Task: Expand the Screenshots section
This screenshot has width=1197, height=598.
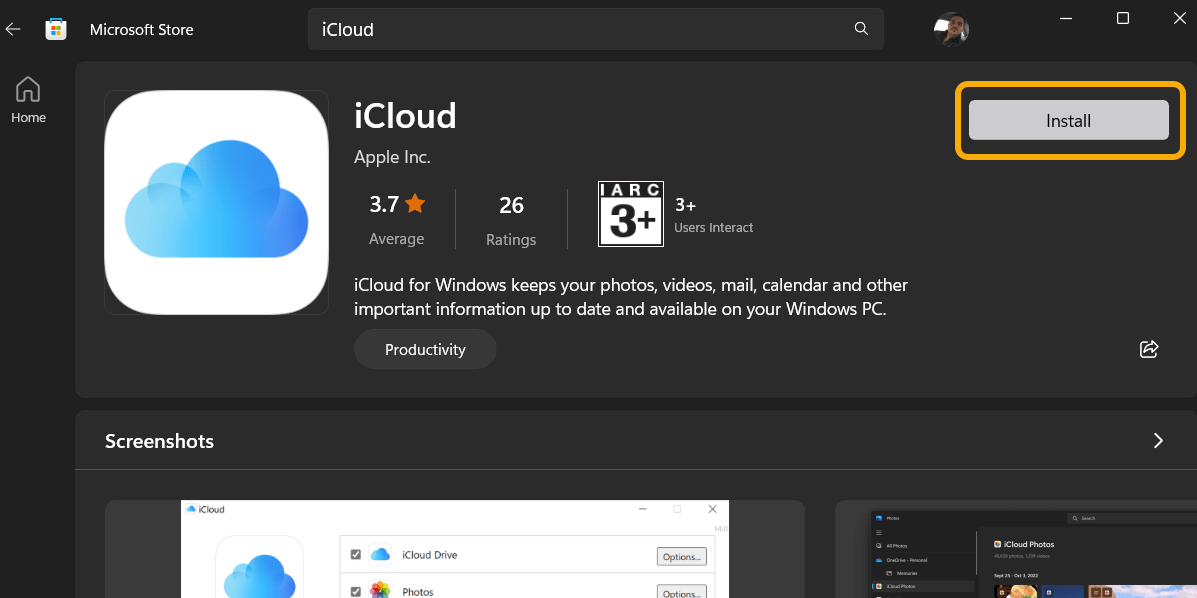Action: pos(1158,440)
